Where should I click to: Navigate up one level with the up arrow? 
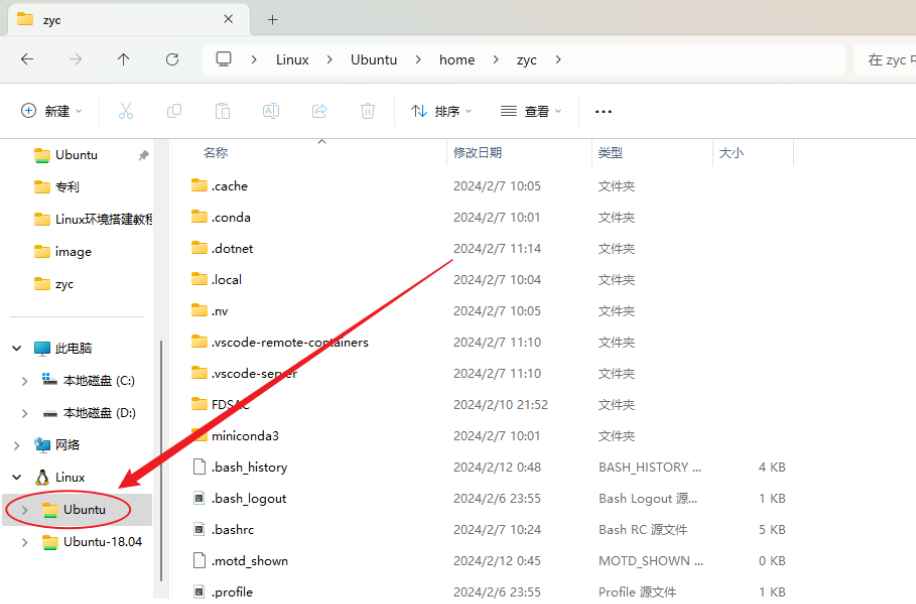123,59
